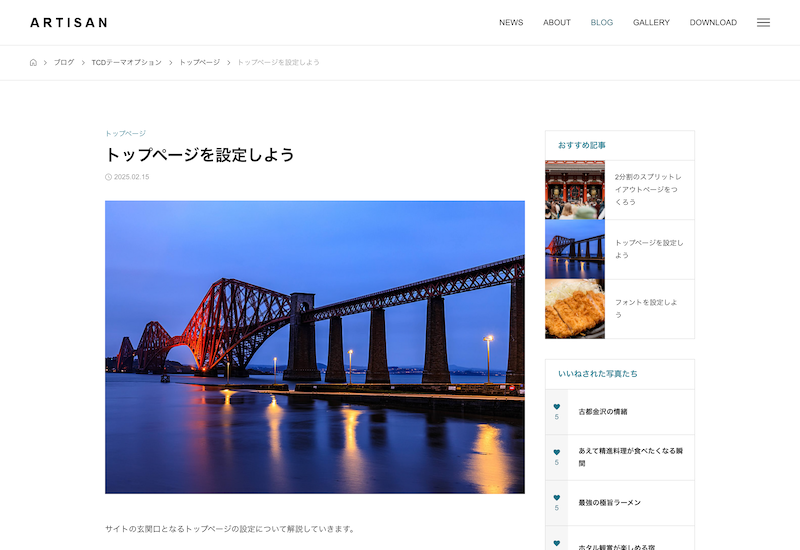
Task: Open the bridge thumbnail in recommended articles
Action: click(x=575, y=249)
